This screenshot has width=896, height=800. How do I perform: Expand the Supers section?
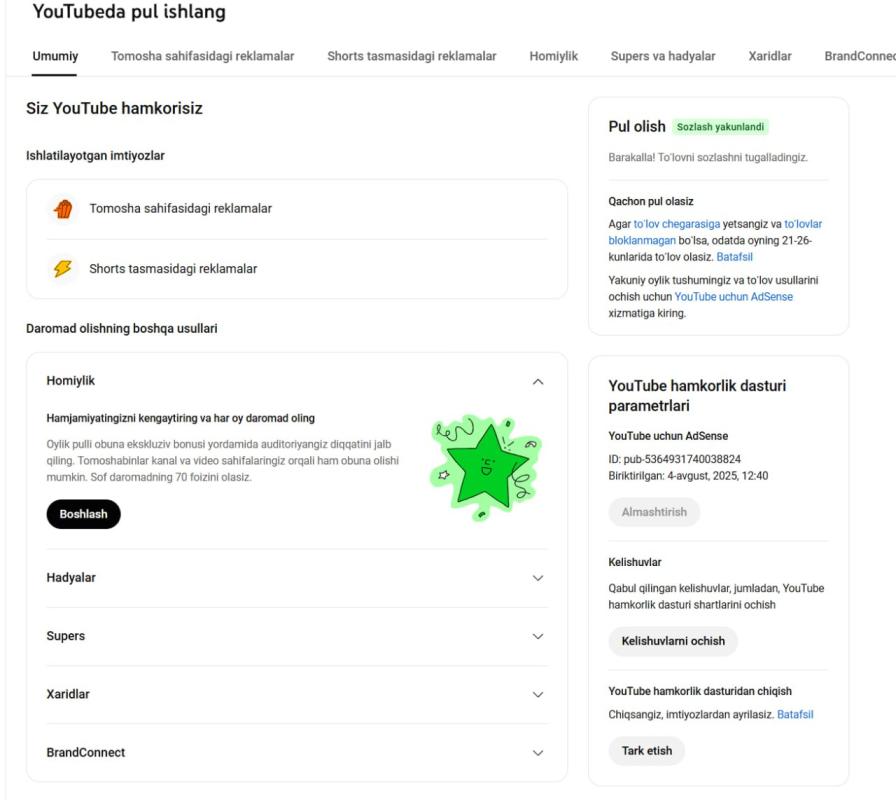tap(538, 636)
